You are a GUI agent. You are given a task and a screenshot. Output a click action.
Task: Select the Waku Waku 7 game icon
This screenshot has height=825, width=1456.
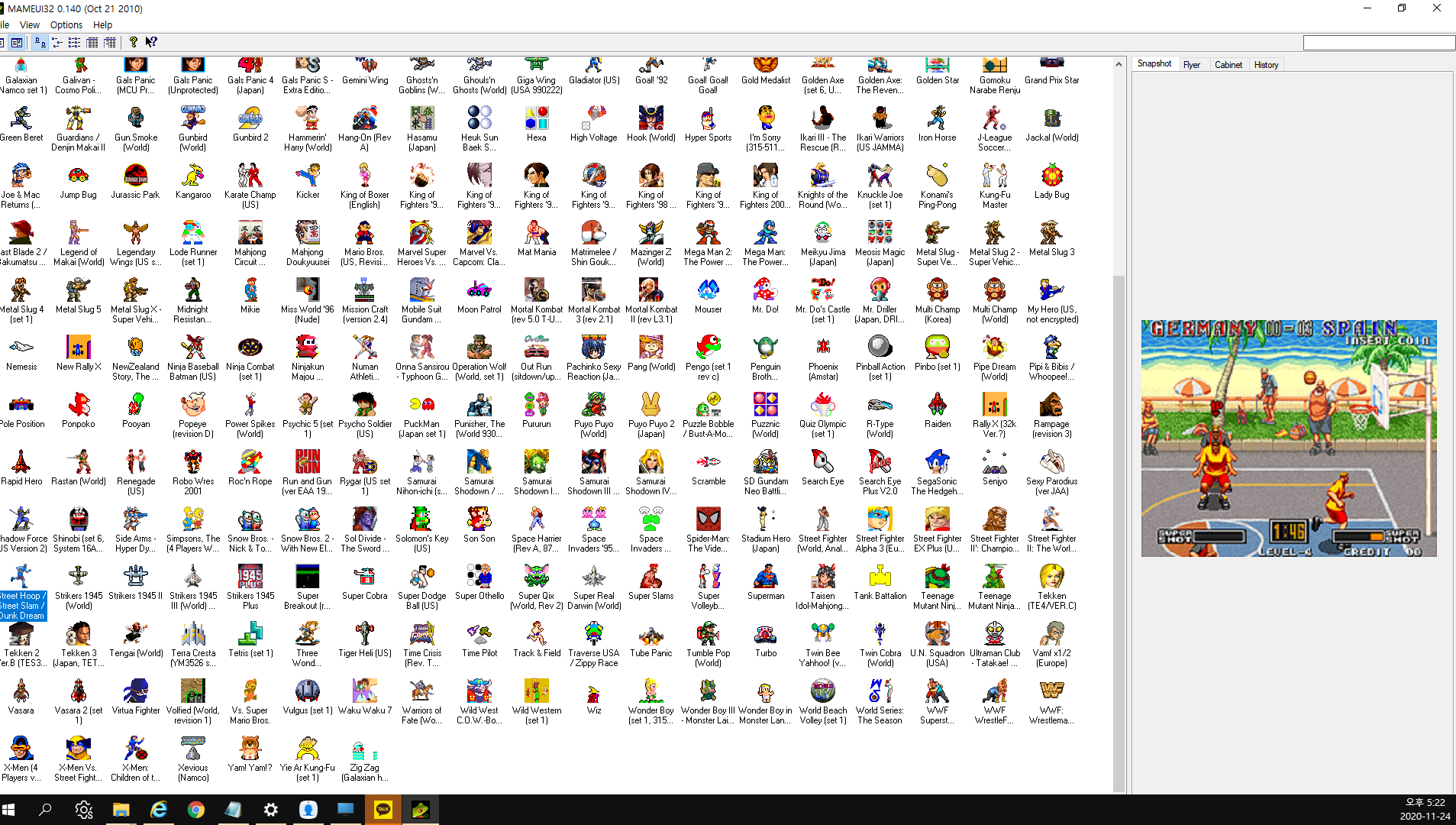365,691
